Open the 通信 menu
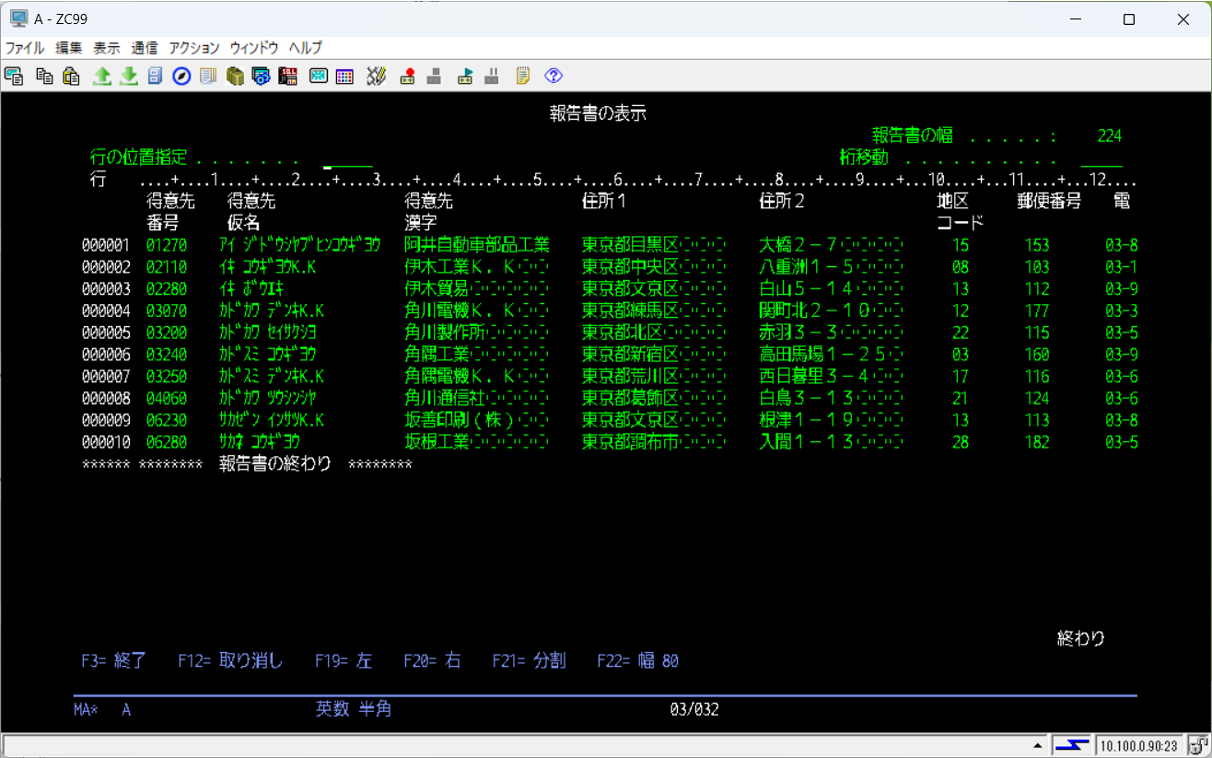 144,47
